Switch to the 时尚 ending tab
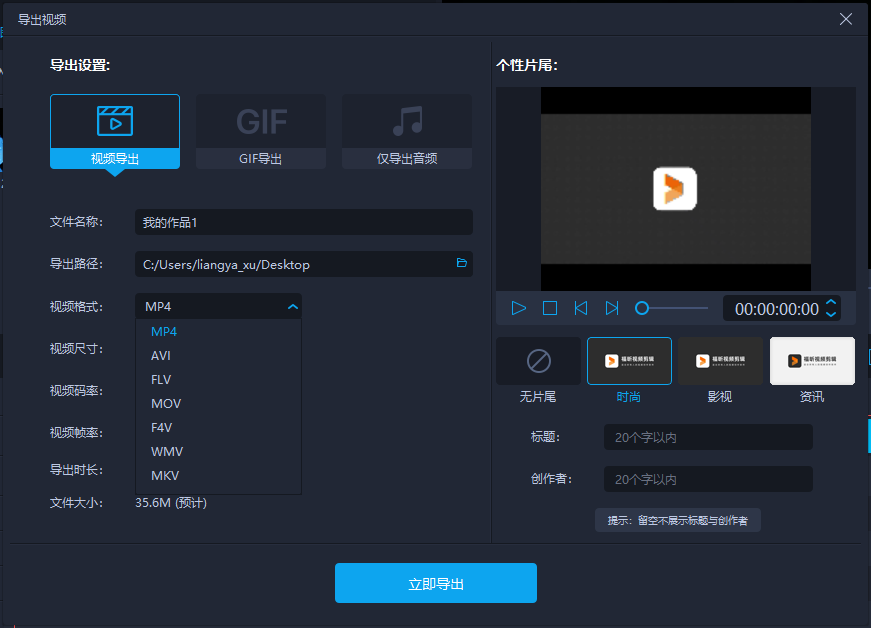The image size is (871, 628). pos(629,361)
